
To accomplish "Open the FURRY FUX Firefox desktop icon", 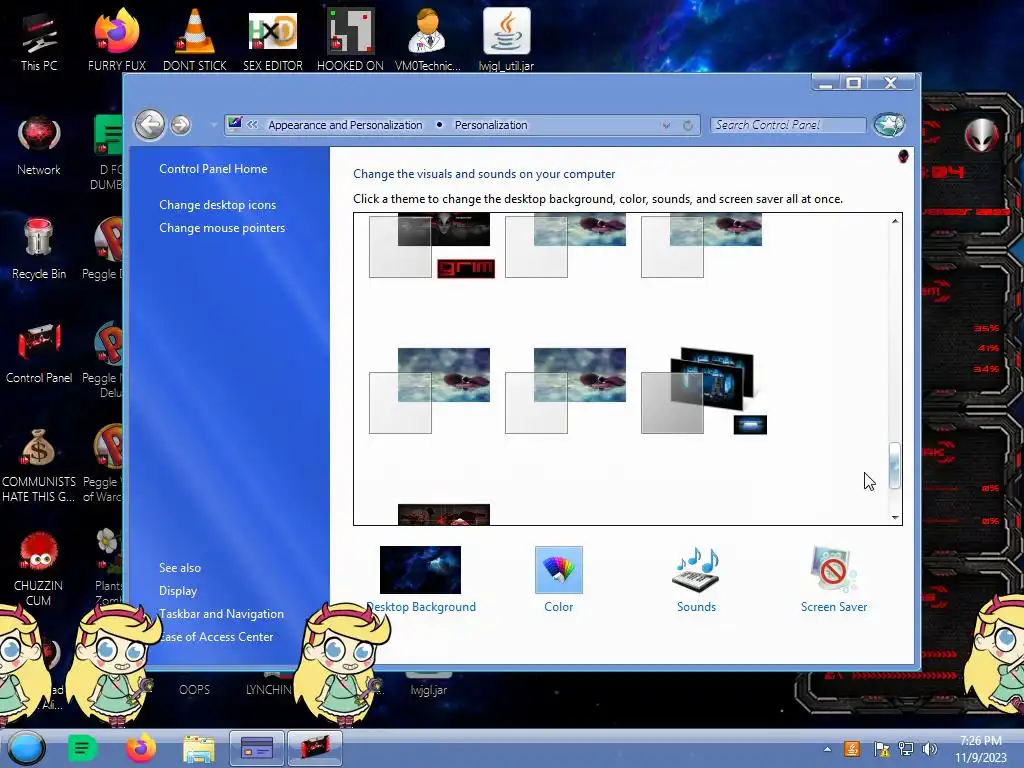I will (117, 40).
